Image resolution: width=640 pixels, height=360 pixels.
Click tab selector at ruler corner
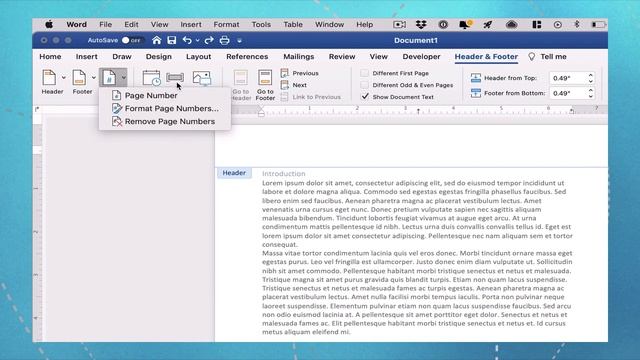(x=37, y=109)
